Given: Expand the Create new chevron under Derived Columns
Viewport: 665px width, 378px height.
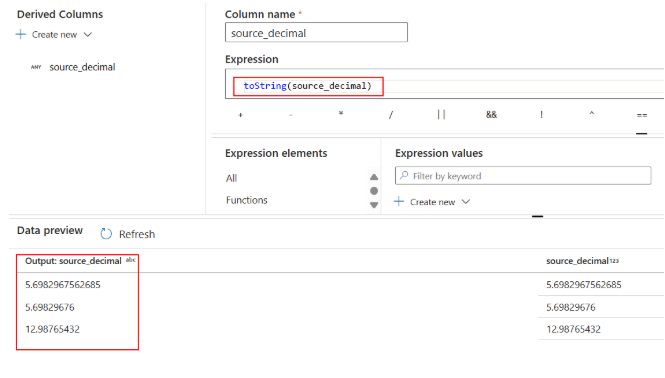Looking at the screenshot, I should point(87,35).
